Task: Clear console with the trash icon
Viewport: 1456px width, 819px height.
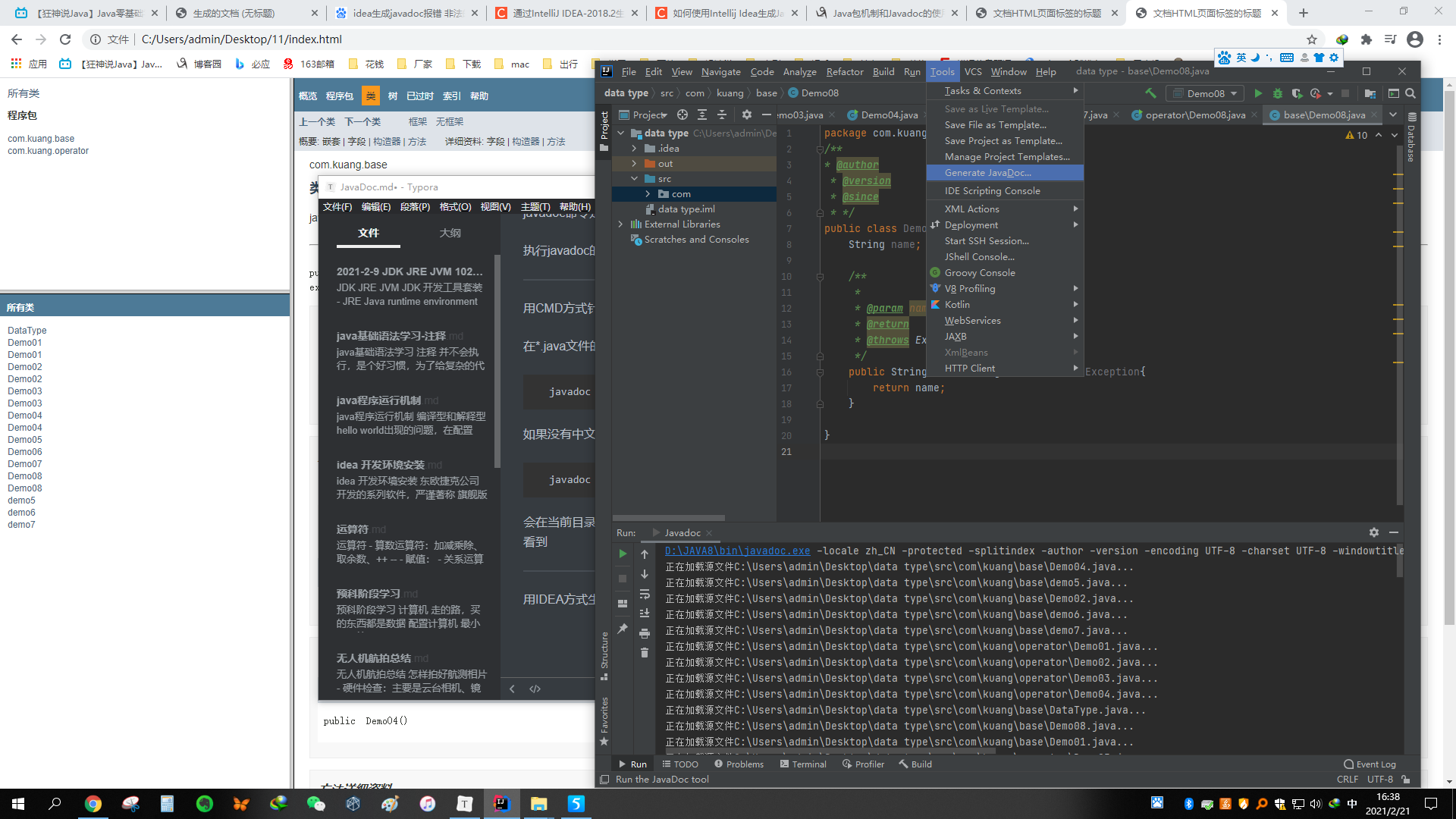Action: (x=645, y=653)
